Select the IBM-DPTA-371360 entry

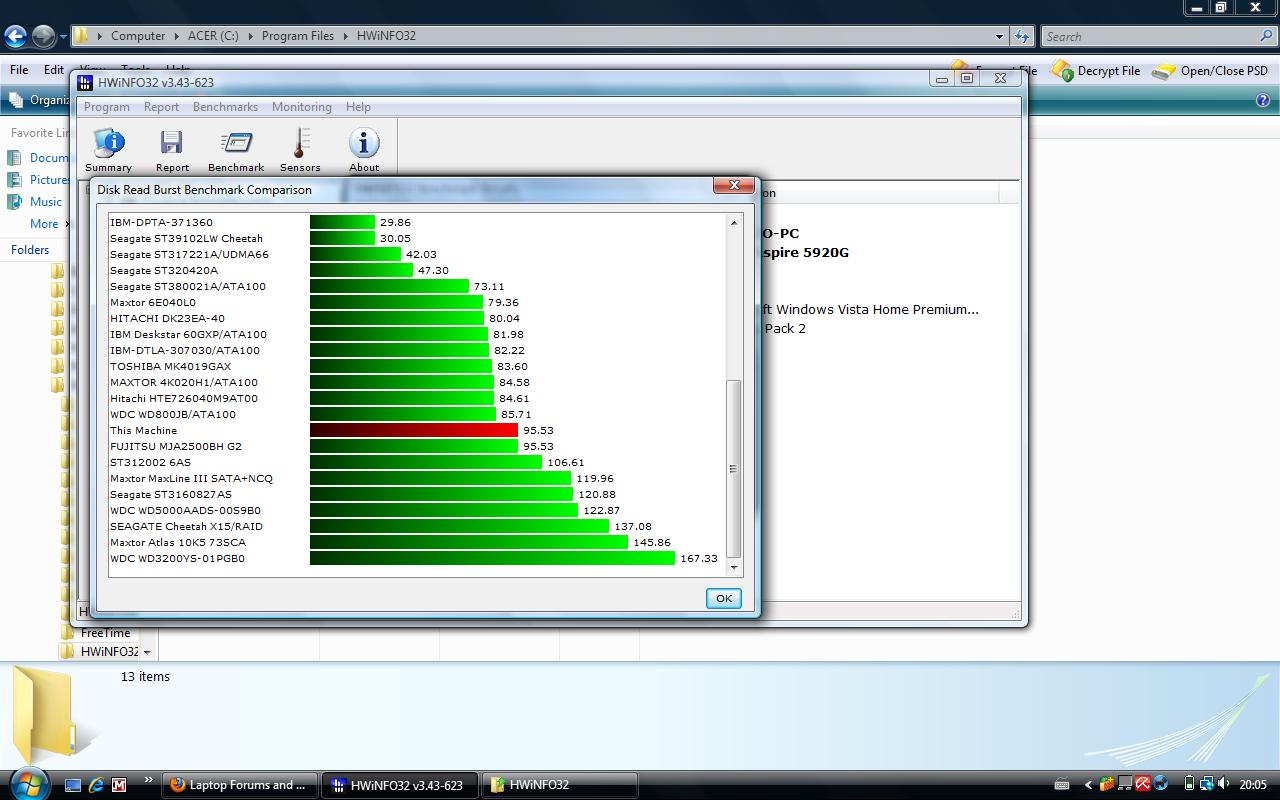coord(161,222)
